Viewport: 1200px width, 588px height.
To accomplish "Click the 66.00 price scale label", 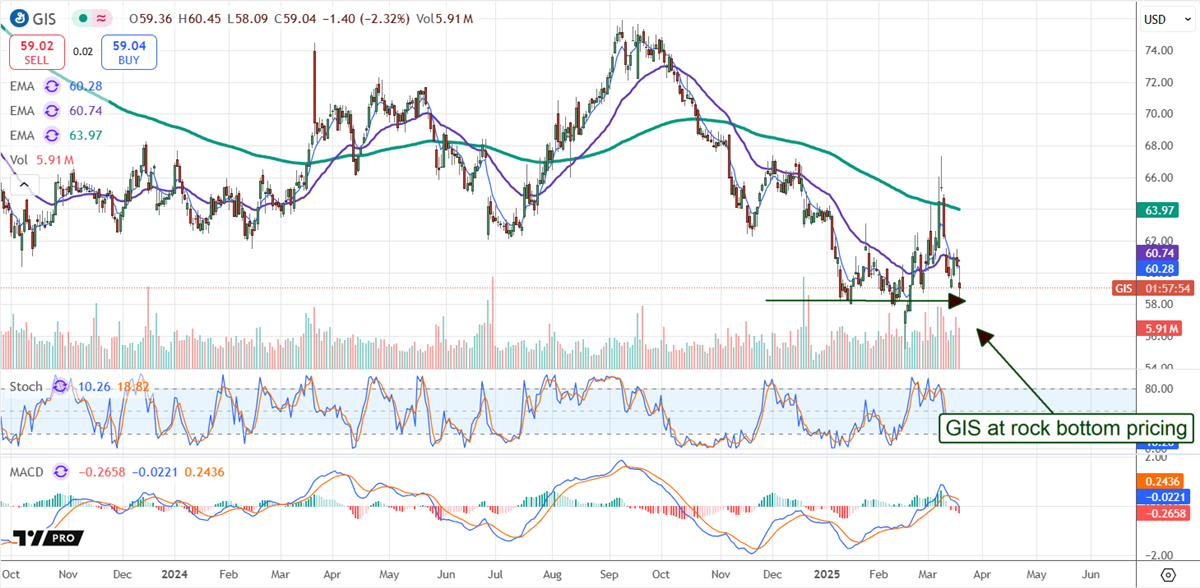I will 1158,177.
